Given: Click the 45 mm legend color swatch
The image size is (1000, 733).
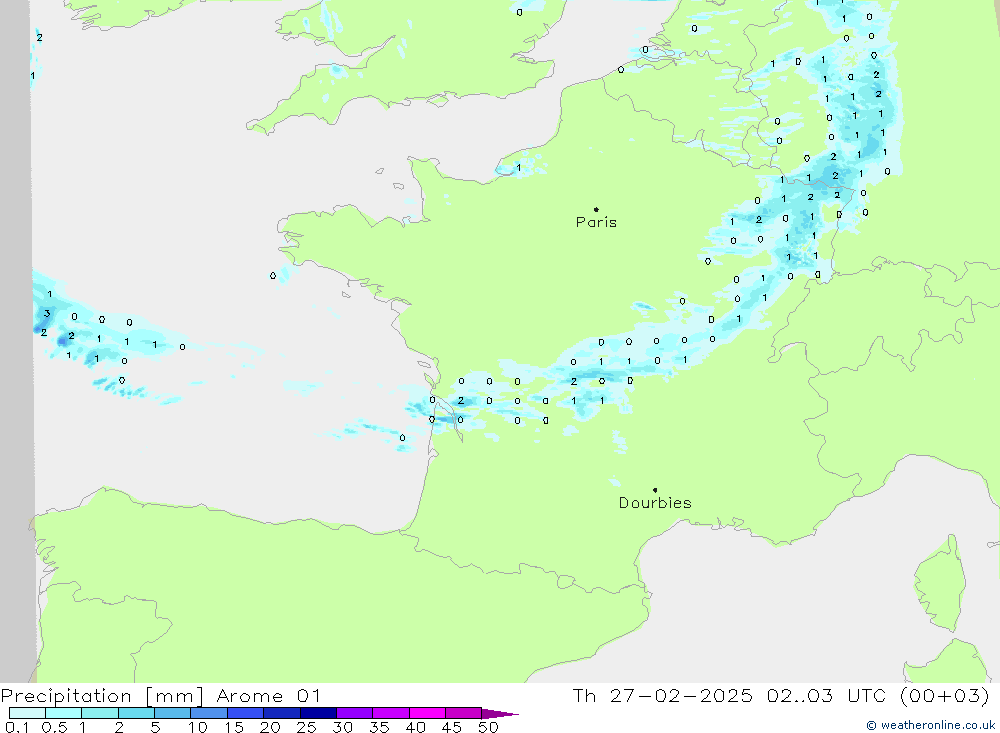Looking at the screenshot, I should point(464,713).
